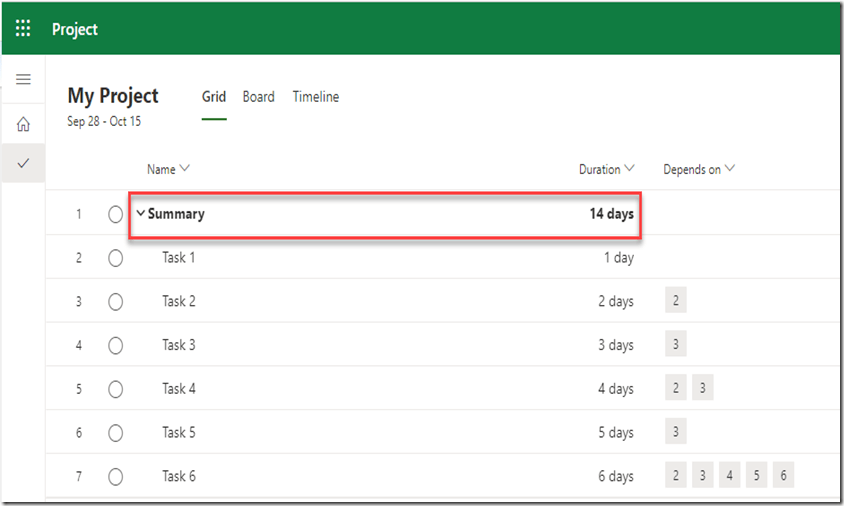Select the Task 5 duration cell

pos(614,433)
